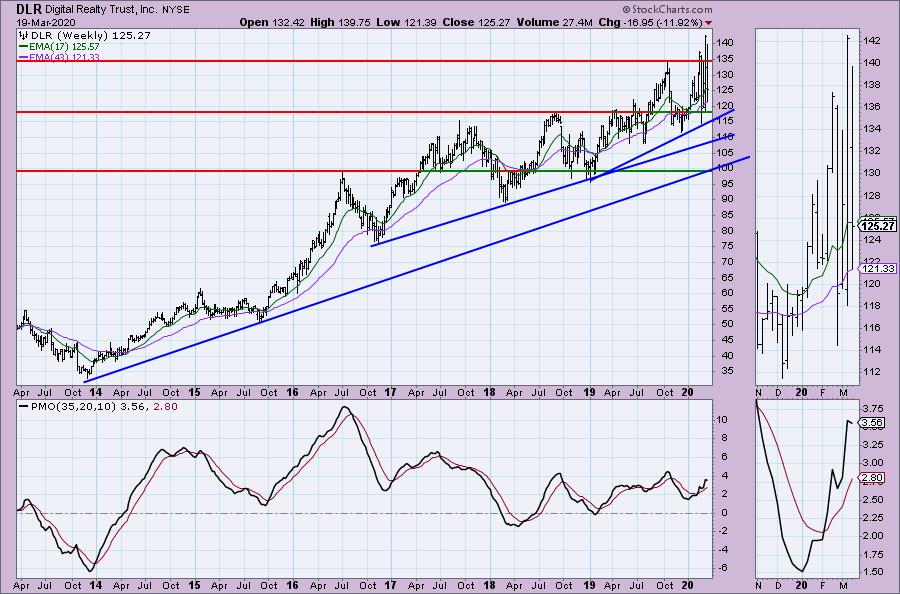
Task: Click the -6 label on the PMO axis
Action: point(721,568)
